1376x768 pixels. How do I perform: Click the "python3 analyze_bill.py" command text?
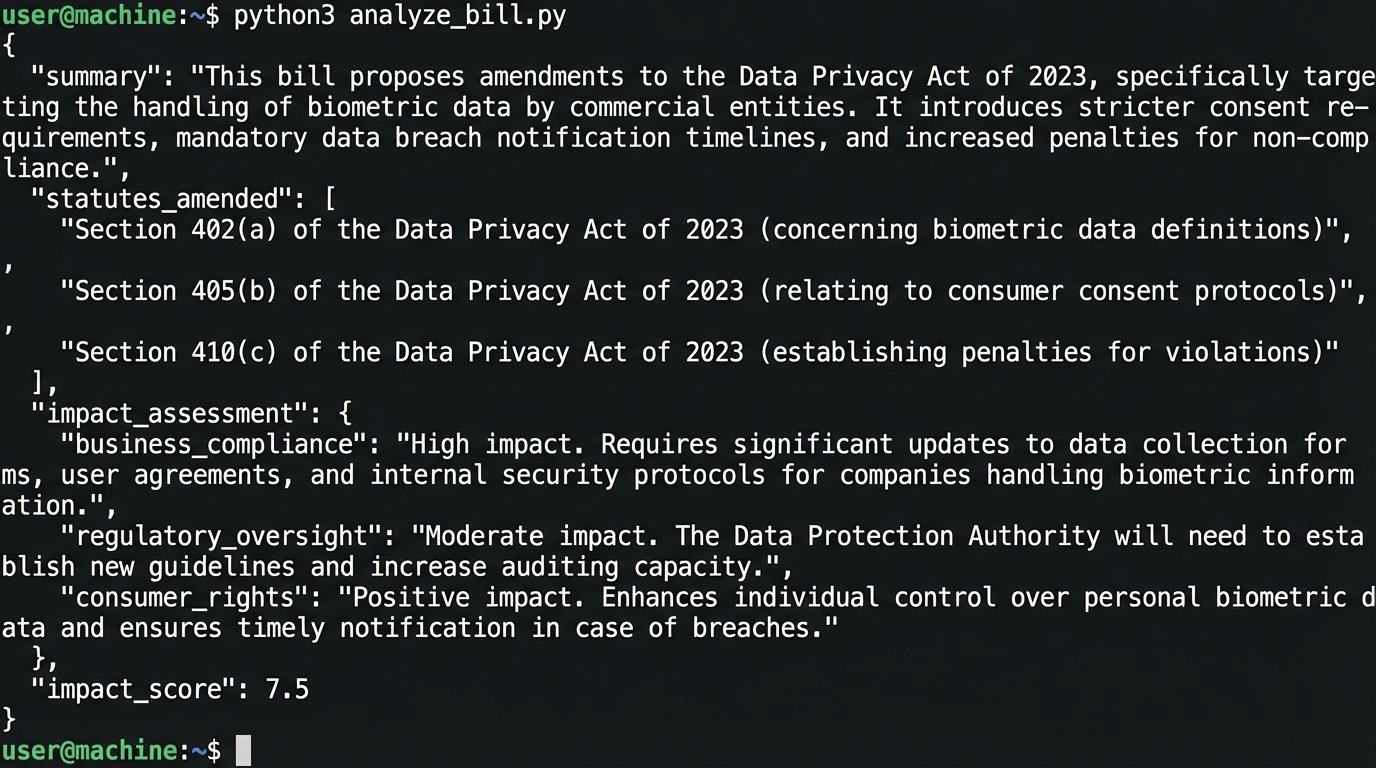(399, 17)
